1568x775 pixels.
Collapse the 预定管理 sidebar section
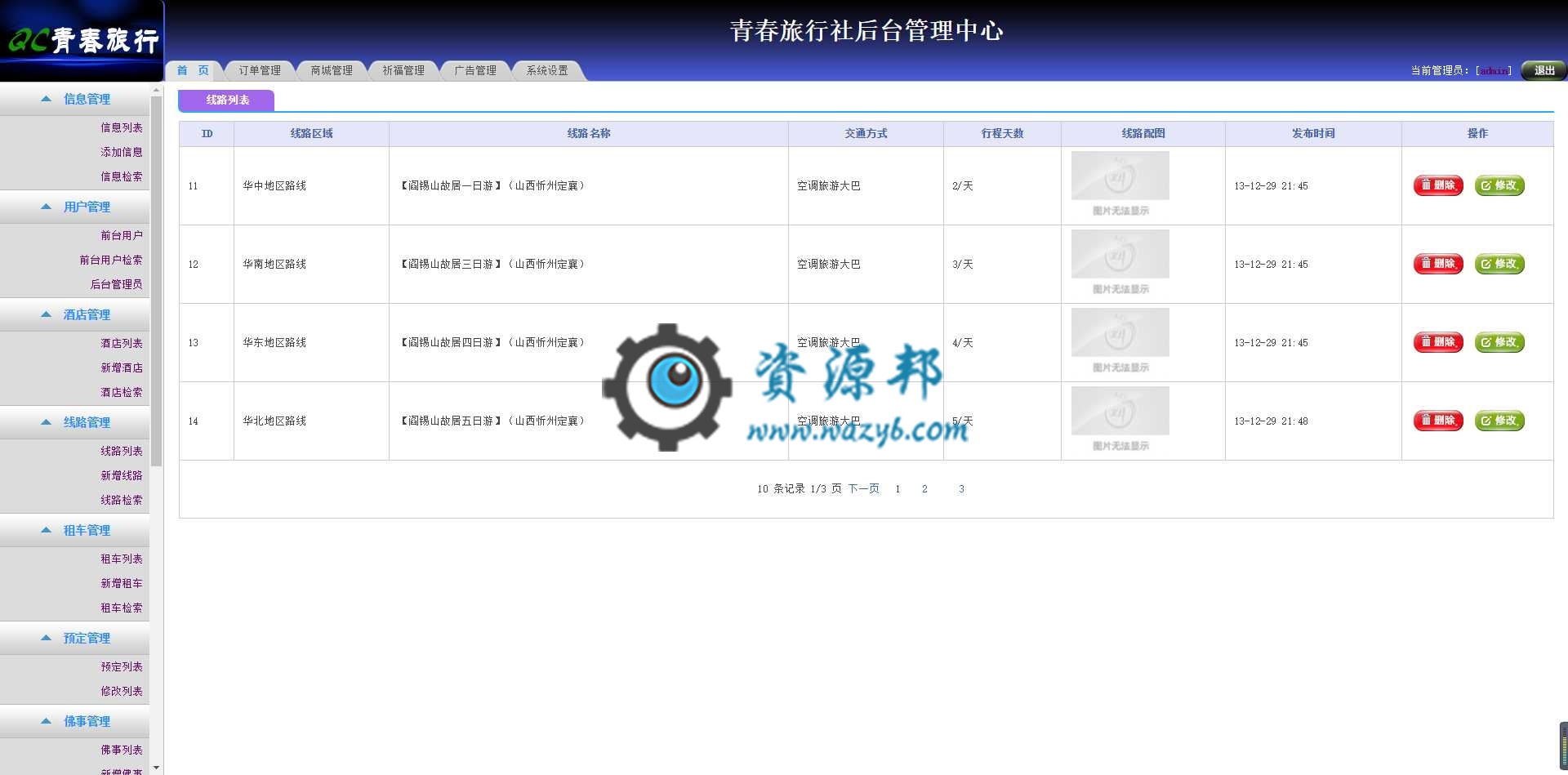tap(75, 638)
